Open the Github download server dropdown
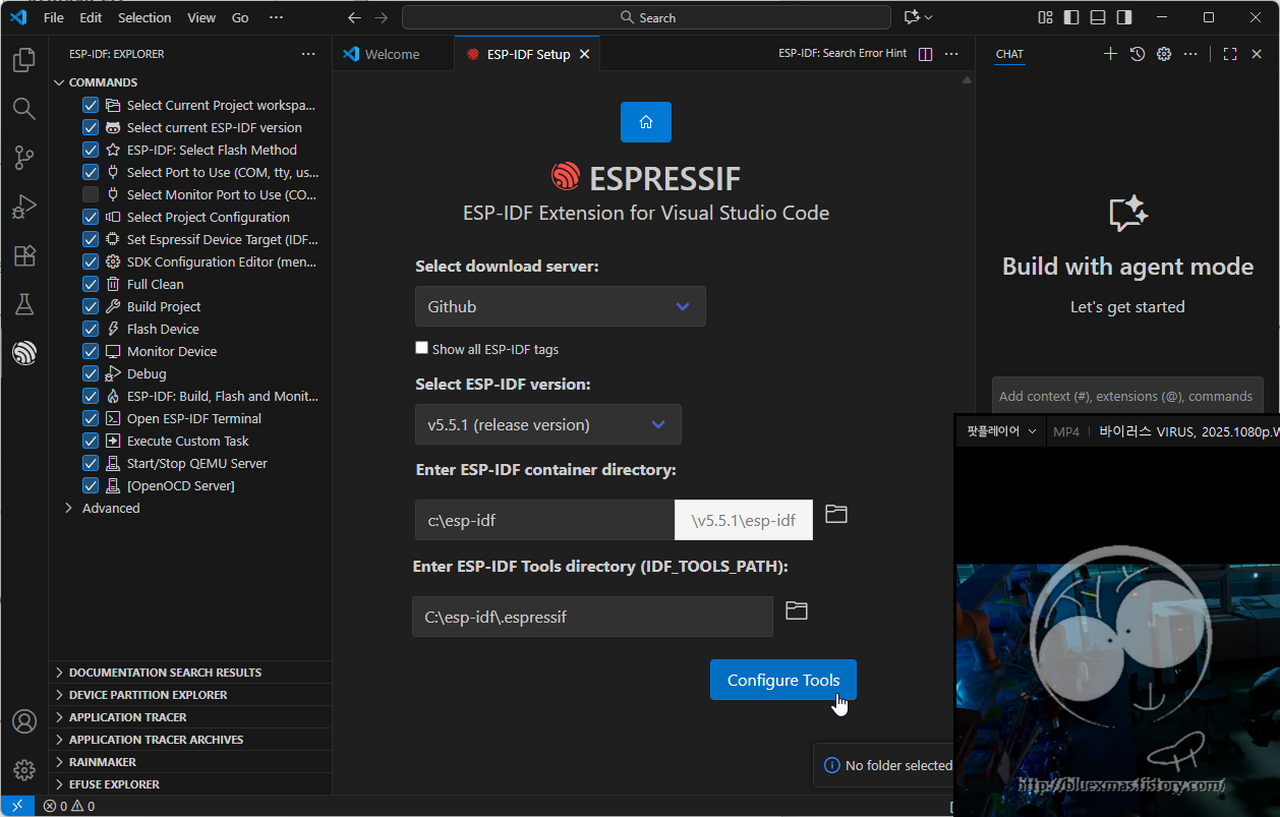The image size is (1280, 817). 560,306
